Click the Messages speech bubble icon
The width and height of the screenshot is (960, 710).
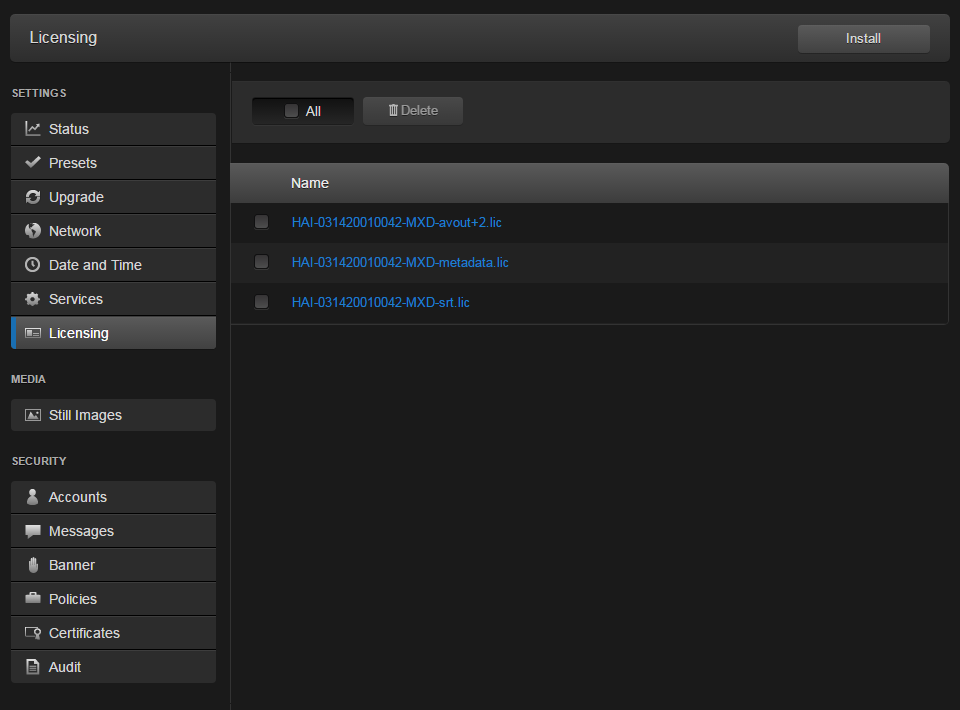click(x=31, y=530)
